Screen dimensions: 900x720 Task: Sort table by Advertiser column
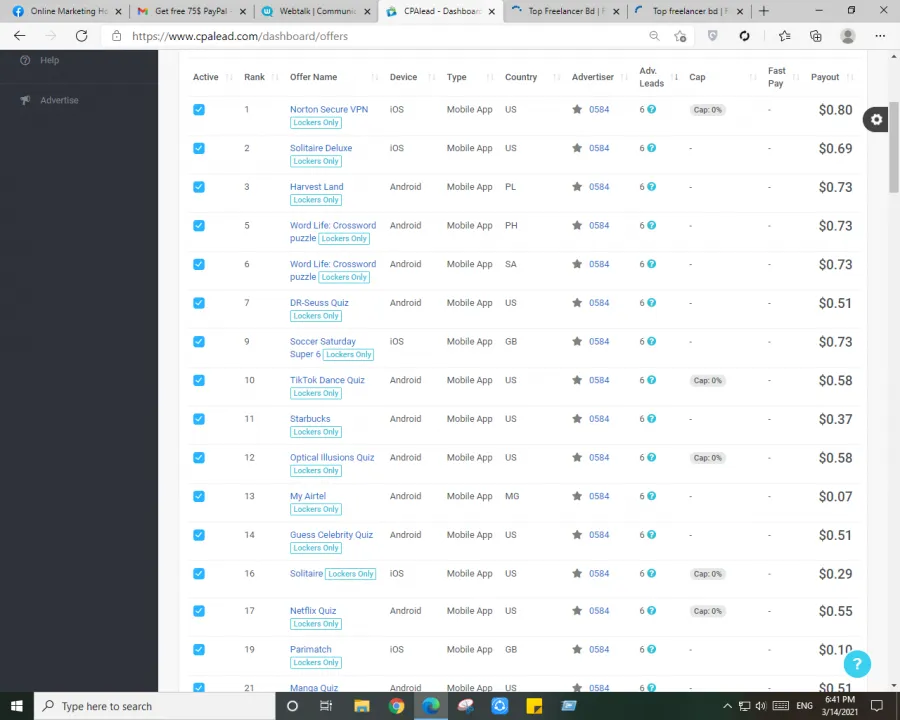(x=592, y=77)
